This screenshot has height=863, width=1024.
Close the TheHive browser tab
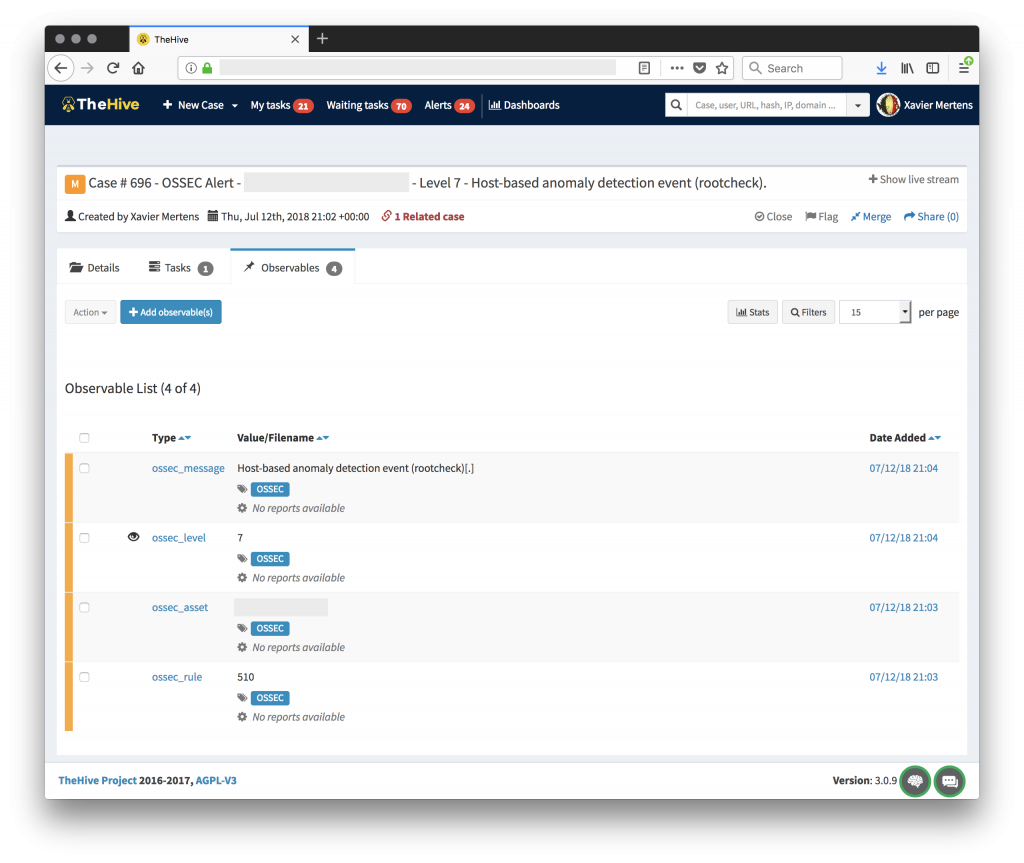pos(295,39)
